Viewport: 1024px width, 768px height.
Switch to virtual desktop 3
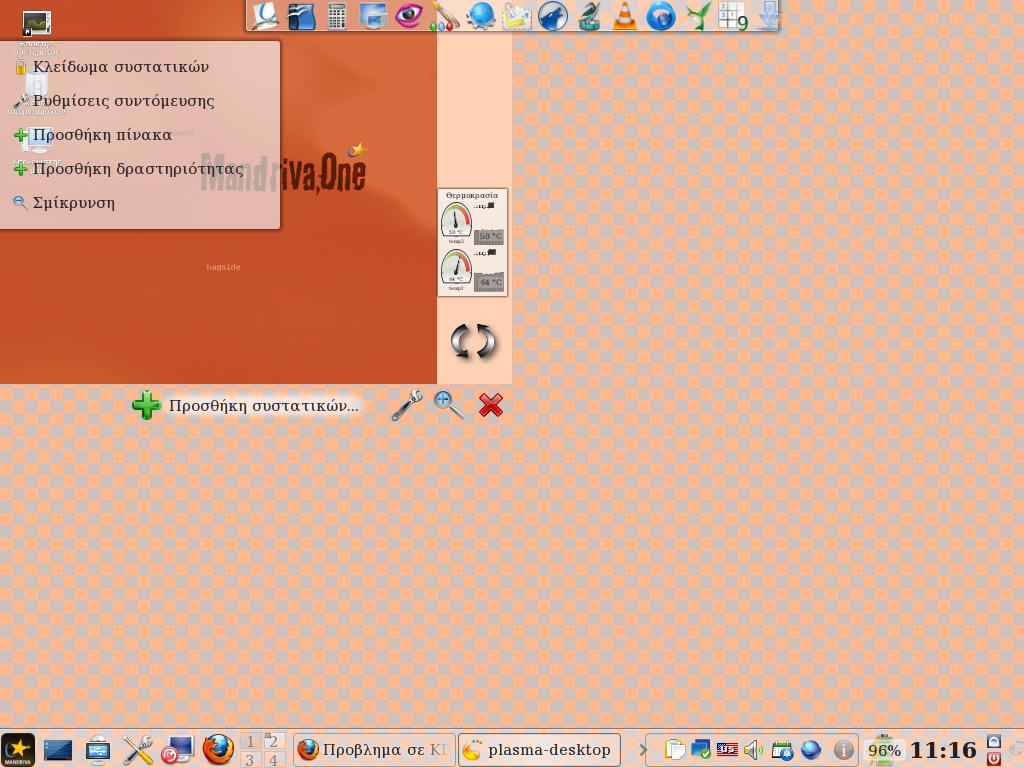(x=250, y=760)
